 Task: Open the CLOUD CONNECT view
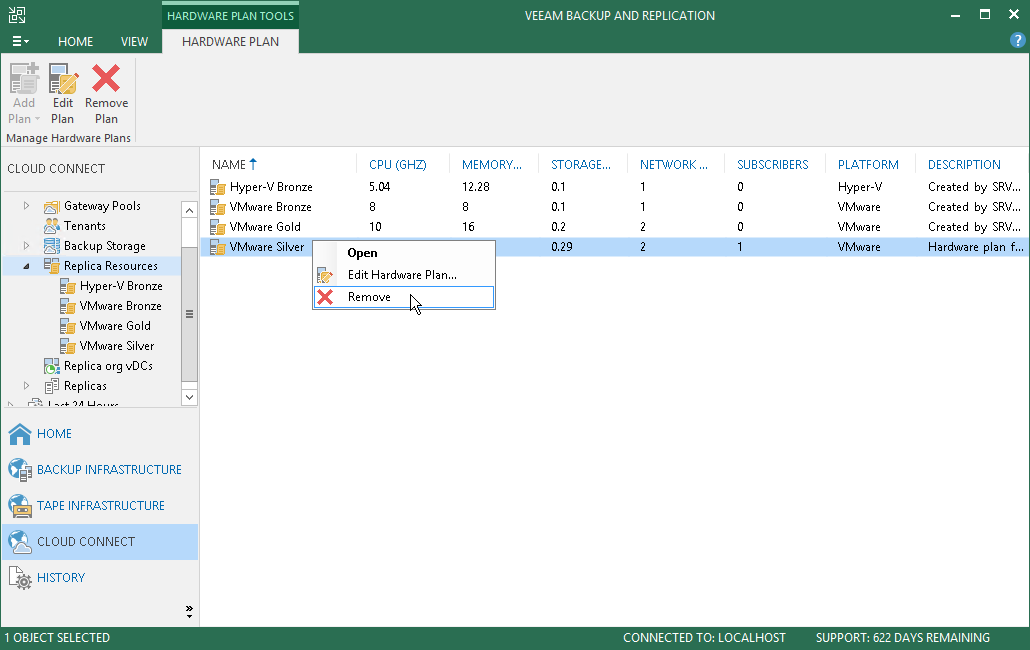100,542
